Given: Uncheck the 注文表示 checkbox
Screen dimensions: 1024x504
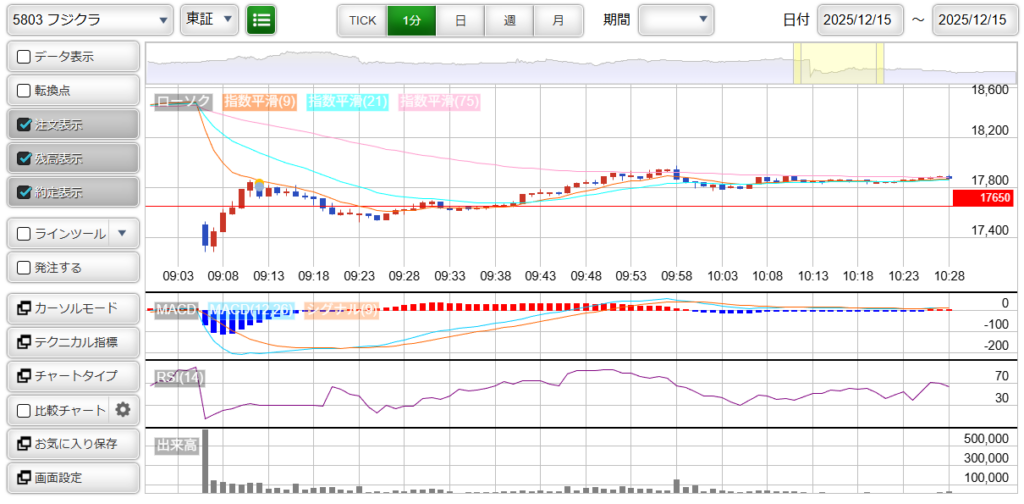Looking at the screenshot, I should (25, 125).
